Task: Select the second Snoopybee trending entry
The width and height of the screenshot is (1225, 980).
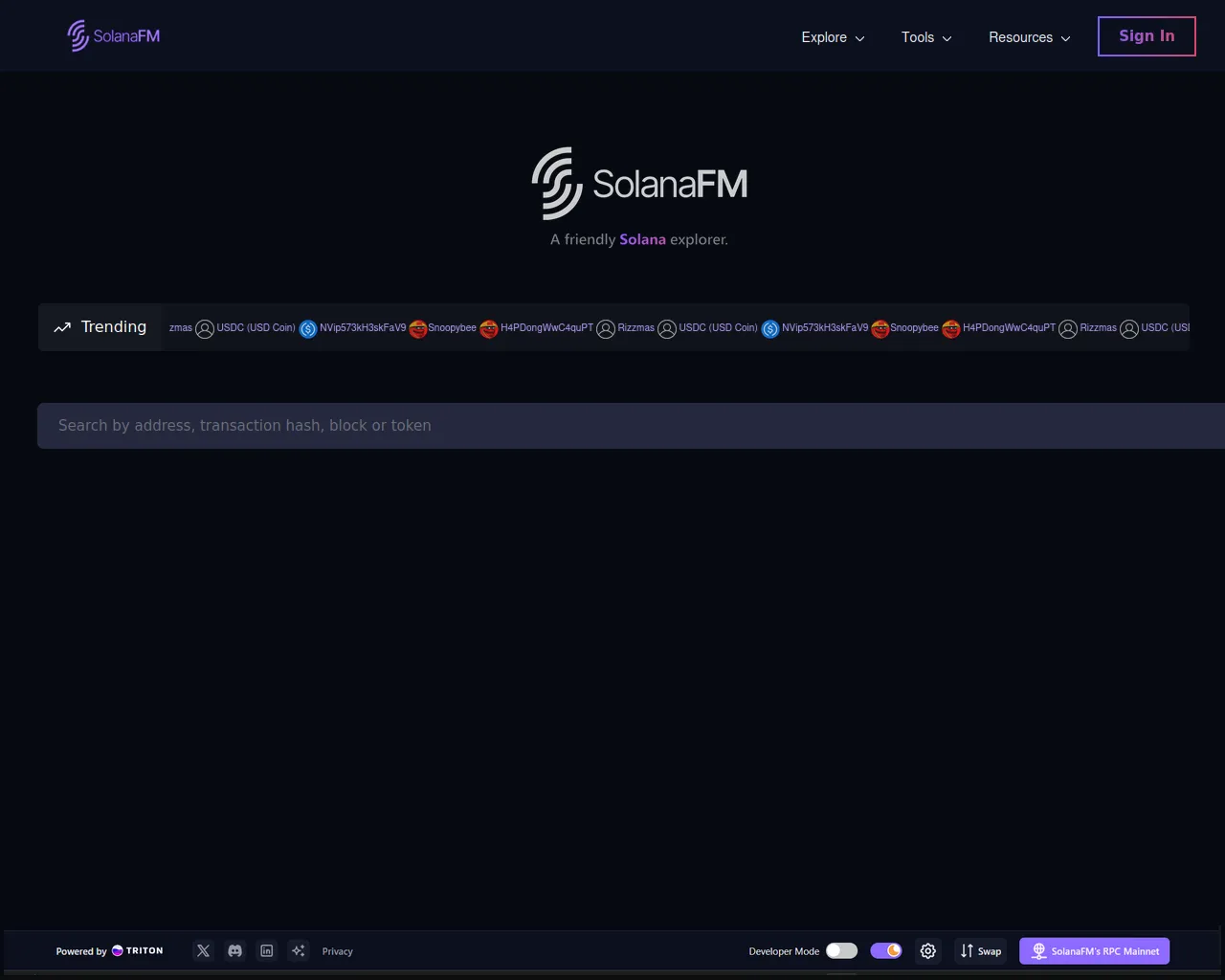Action: tap(914, 327)
